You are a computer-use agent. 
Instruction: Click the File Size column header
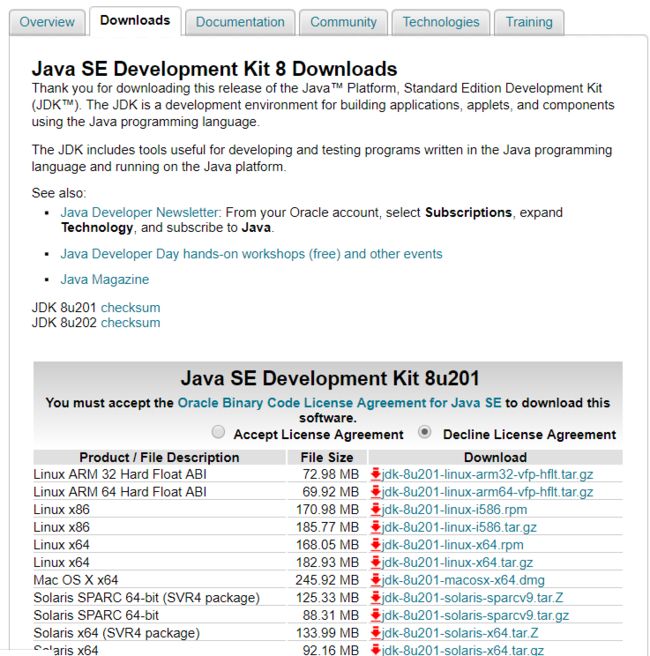pos(327,457)
